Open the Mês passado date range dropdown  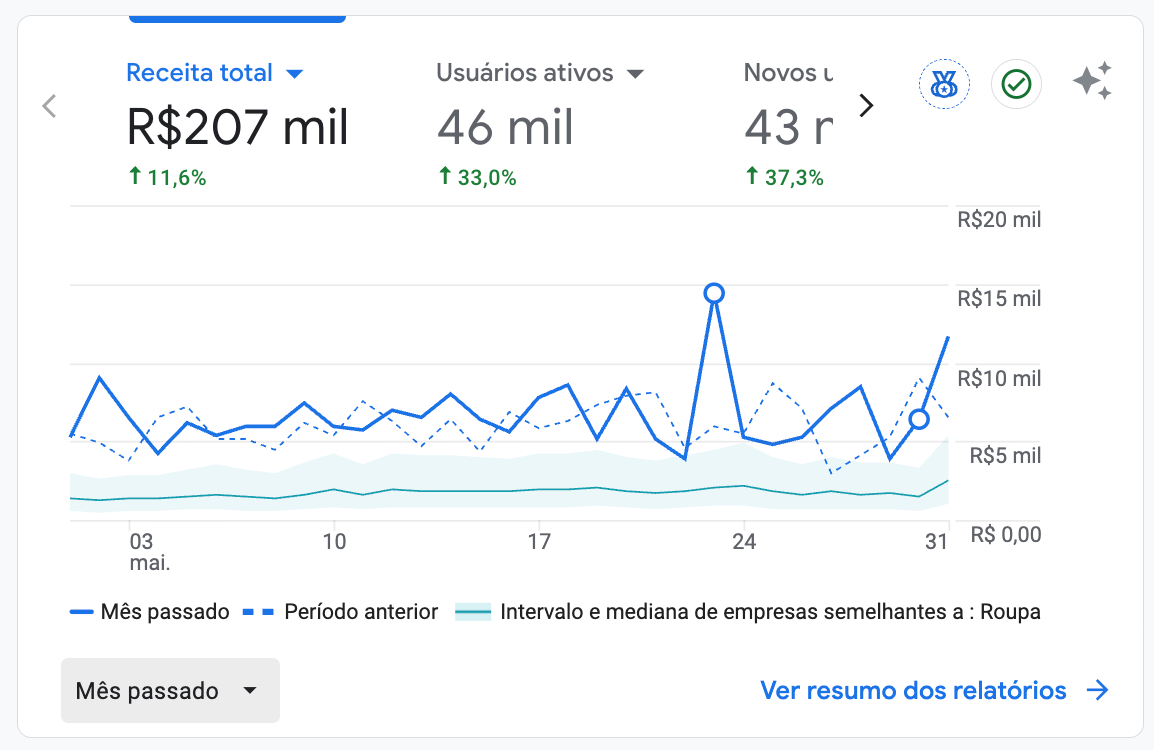pyautogui.click(x=170, y=690)
